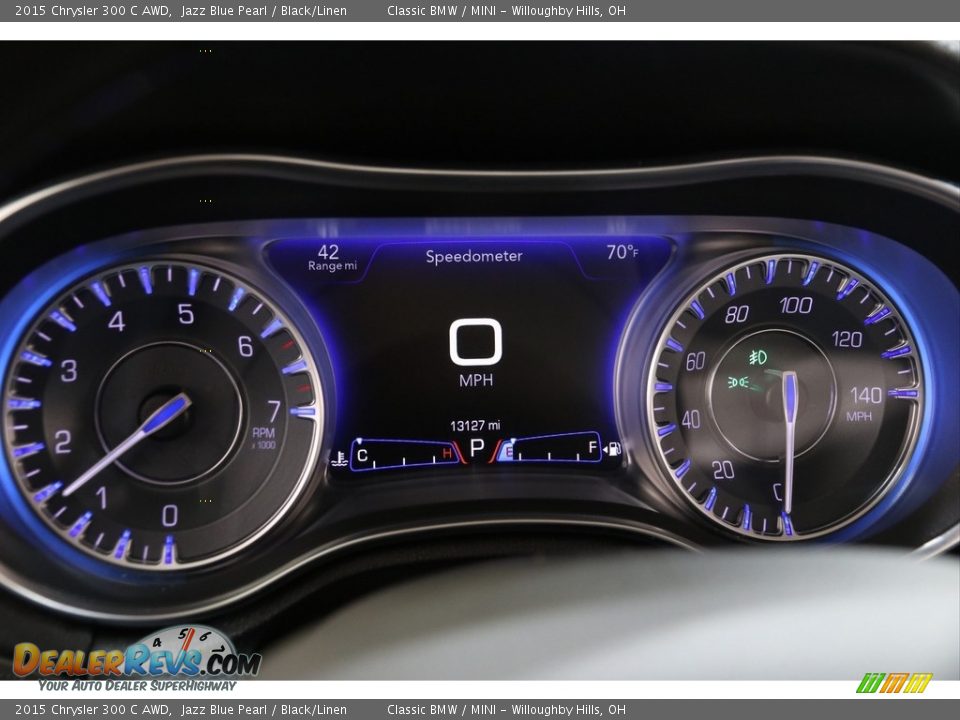
Task: Click the 'Speedometer' title on center display
Action: point(474,256)
